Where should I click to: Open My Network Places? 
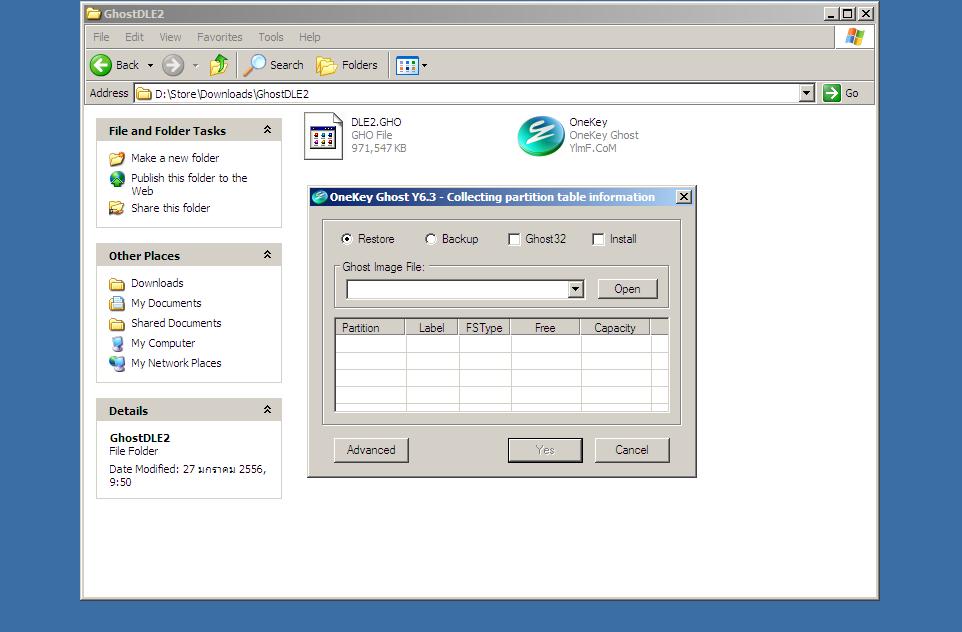coord(176,363)
